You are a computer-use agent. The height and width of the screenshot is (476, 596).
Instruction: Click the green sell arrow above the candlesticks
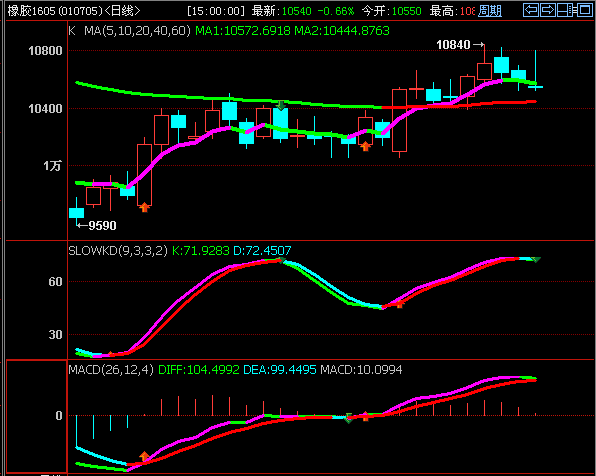[281, 105]
